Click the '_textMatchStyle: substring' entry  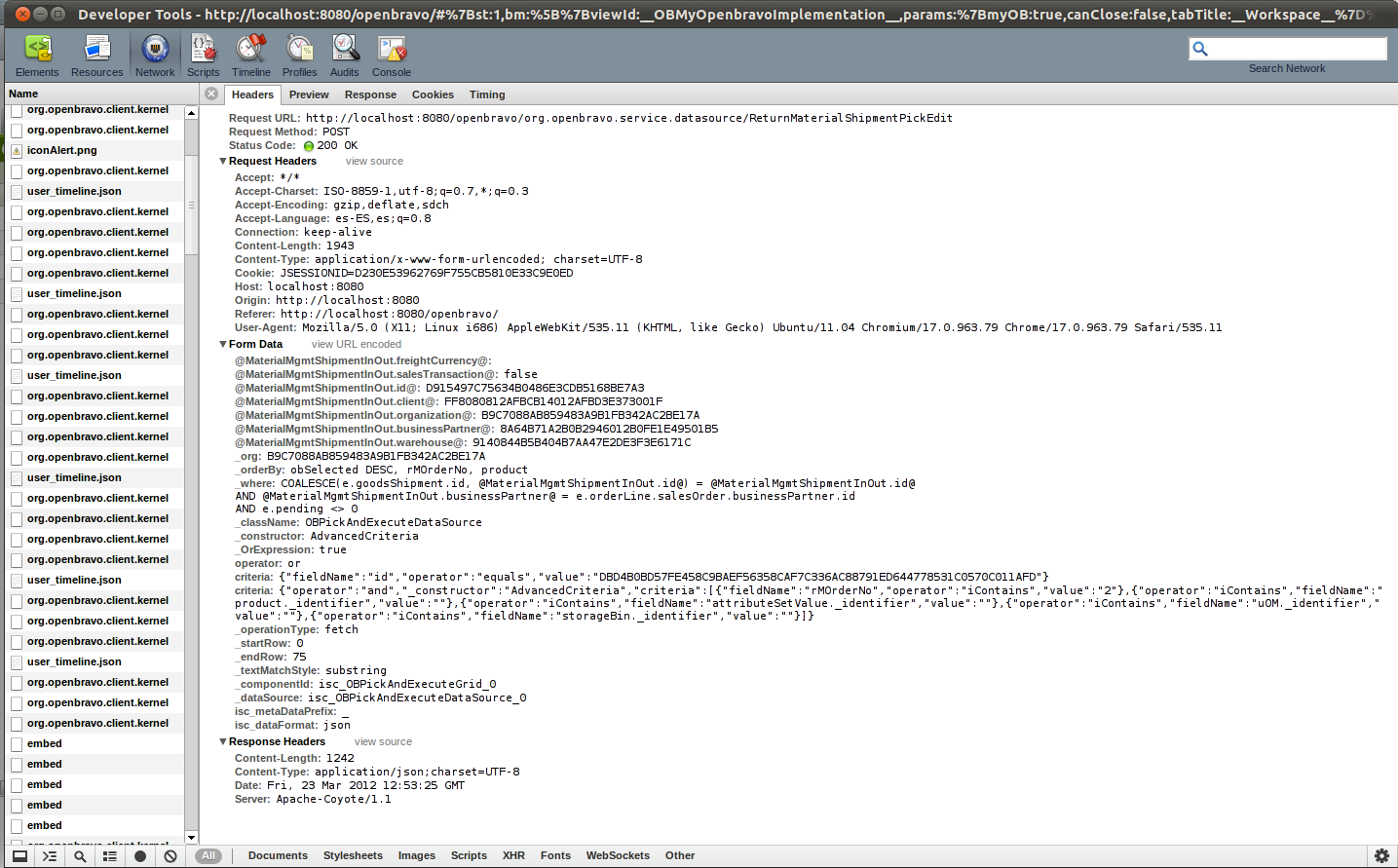pyautogui.click(x=311, y=671)
